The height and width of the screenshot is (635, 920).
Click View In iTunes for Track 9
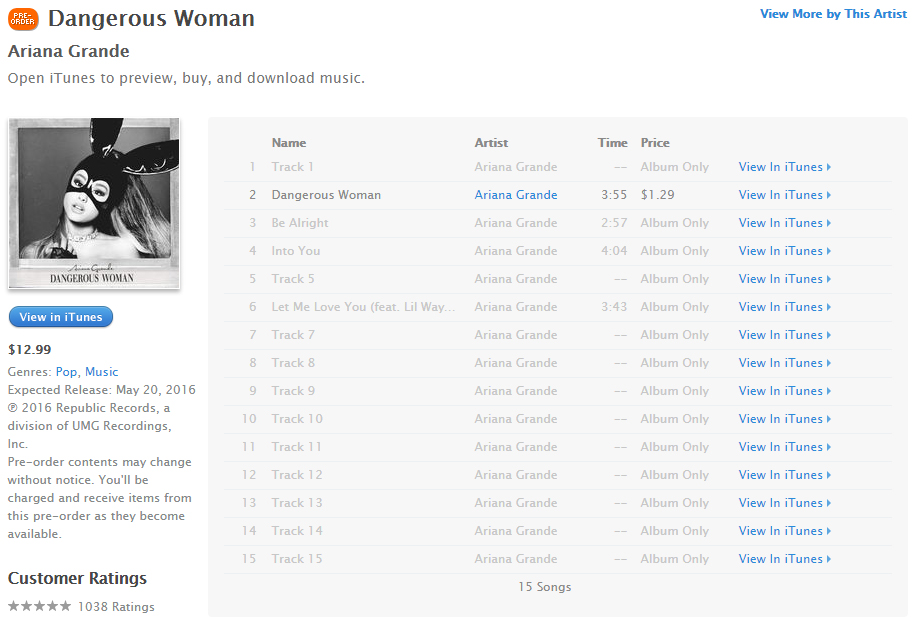pyautogui.click(x=784, y=391)
